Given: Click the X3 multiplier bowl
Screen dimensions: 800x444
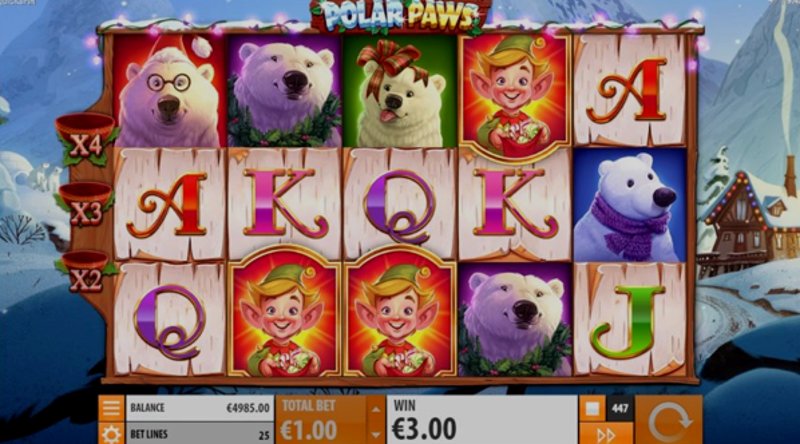Looking at the screenshot, I should point(85,205).
